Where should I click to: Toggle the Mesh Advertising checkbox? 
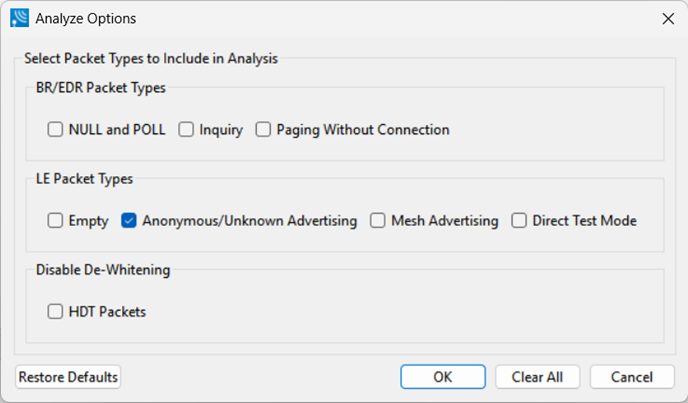(x=378, y=220)
